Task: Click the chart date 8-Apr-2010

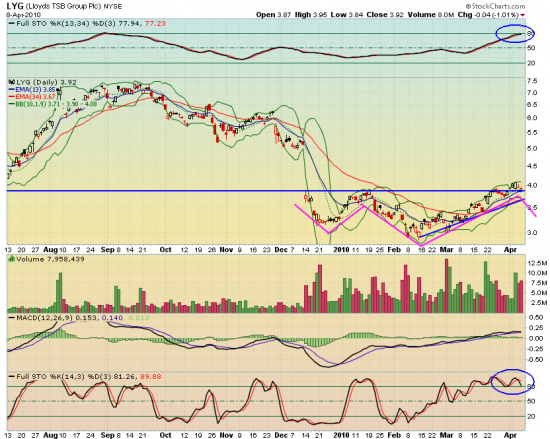Action: pyautogui.click(x=24, y=15)
